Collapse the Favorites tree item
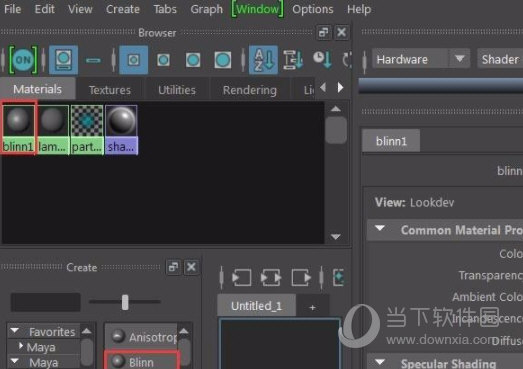 (15, 330)
